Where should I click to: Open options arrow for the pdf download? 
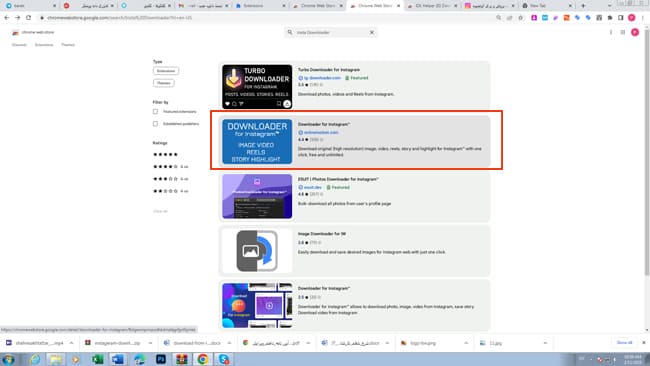[x=308, y=343]
